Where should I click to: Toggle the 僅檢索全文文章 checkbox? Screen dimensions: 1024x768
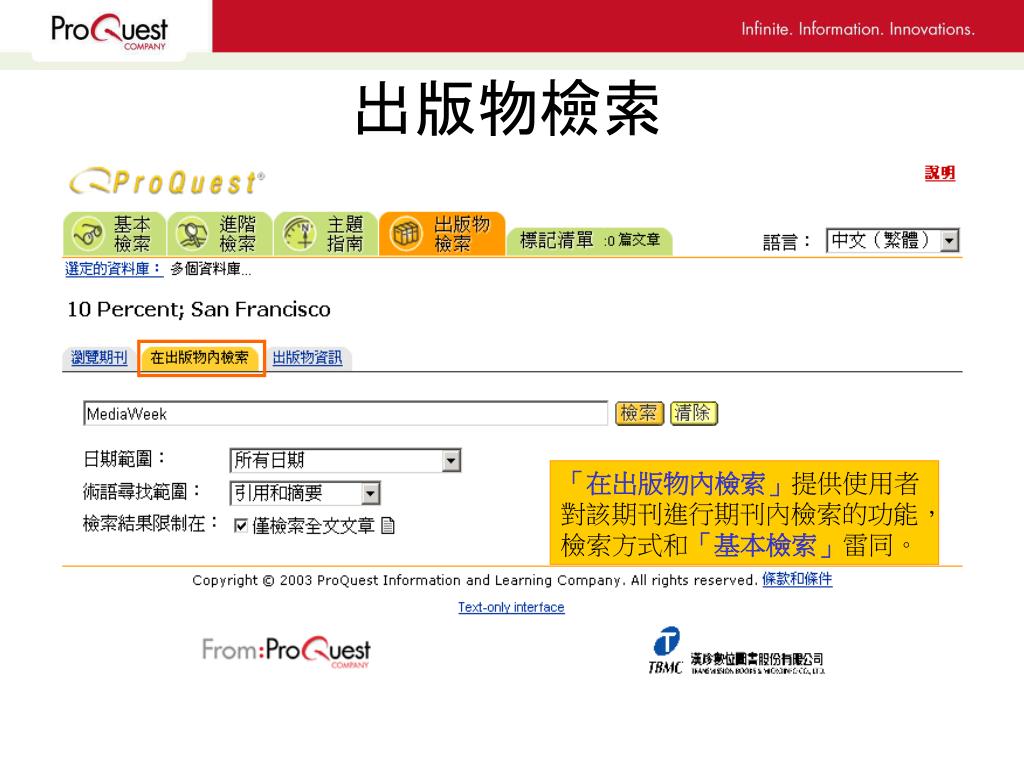coord(240,526)
